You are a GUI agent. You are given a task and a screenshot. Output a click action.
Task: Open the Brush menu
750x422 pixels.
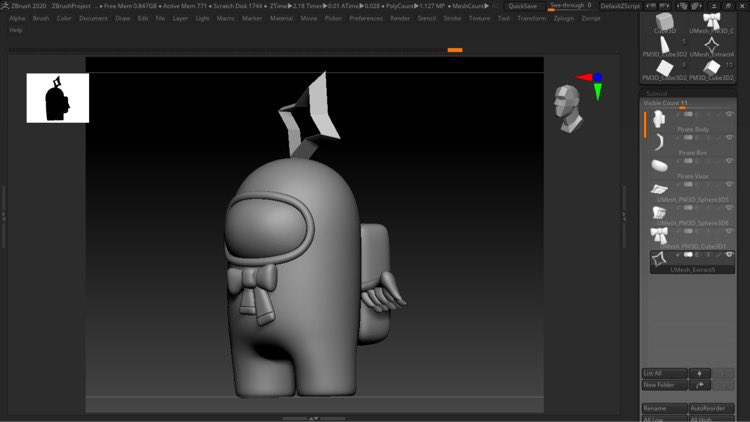tap(41, 18)
